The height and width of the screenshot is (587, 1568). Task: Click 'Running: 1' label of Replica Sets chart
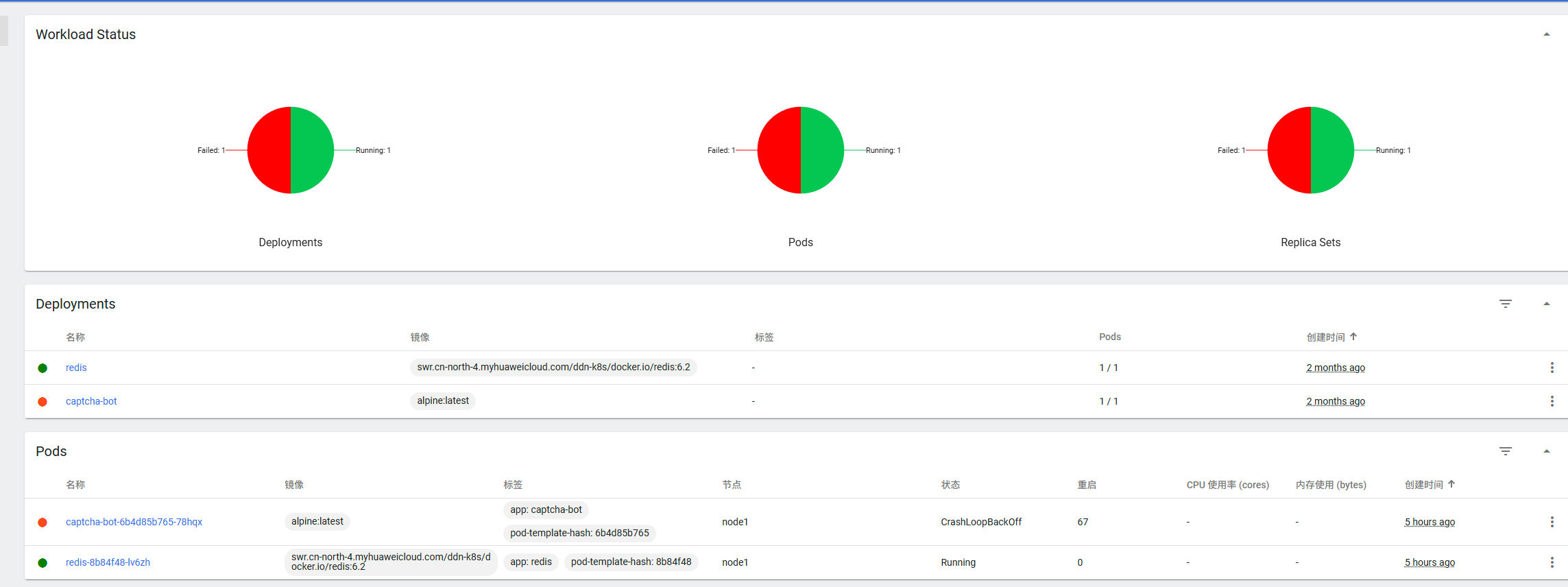click(x=1393, y=150)
